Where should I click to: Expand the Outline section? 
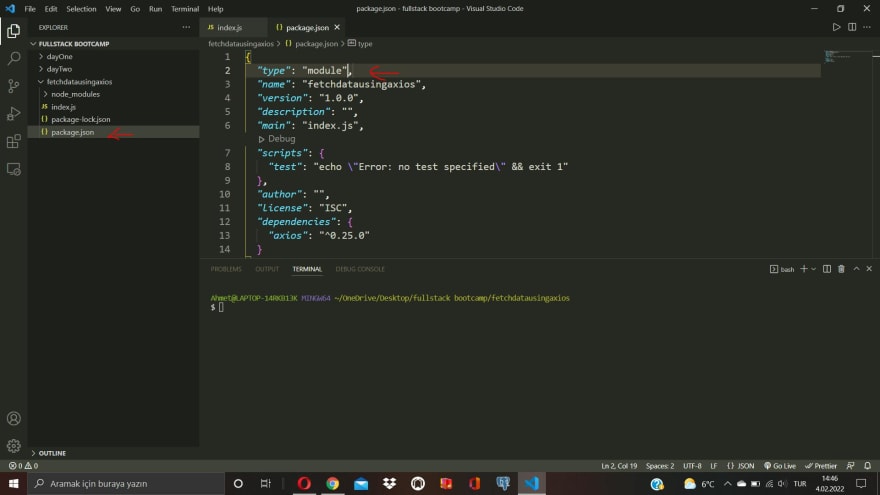click(x=52, y=453)
